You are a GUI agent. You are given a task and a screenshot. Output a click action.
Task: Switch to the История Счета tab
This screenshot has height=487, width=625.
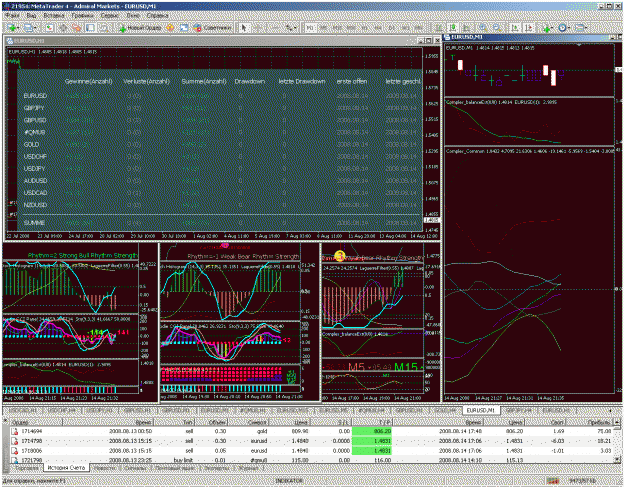coord(66,468)
